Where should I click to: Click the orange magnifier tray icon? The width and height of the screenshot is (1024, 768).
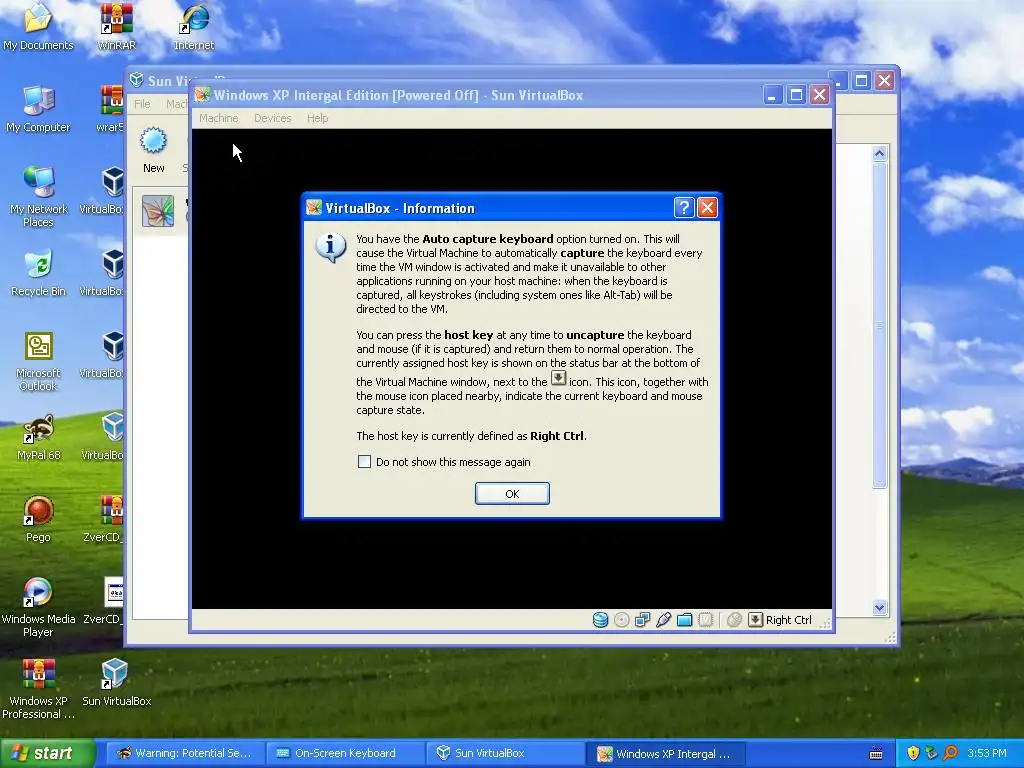pyautogui.click(x=950, y=753)
